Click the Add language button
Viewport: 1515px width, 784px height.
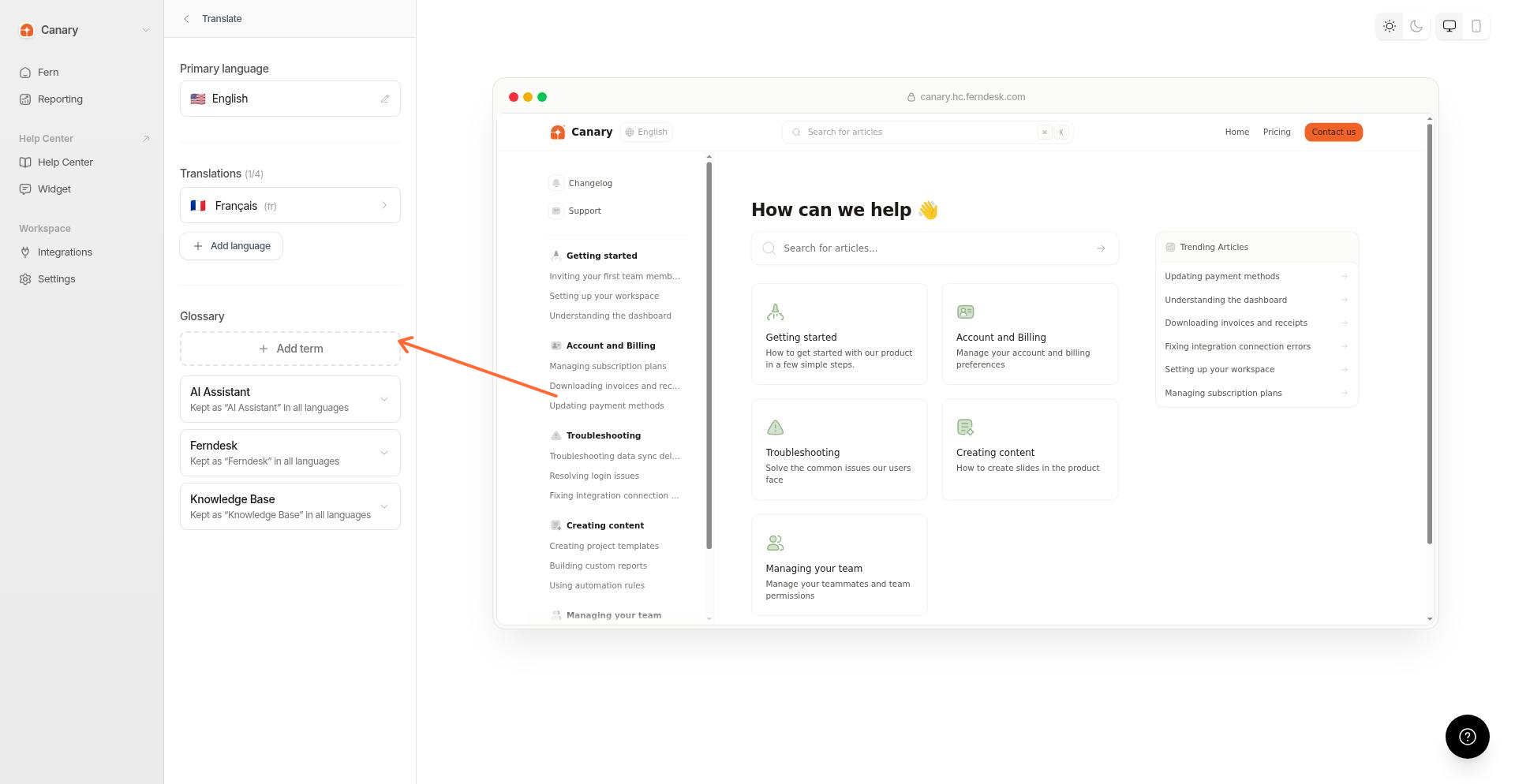point(231,246)
